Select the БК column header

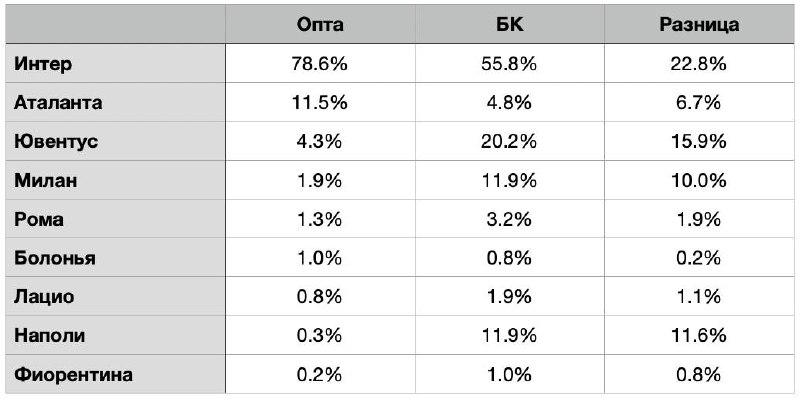pos(509,24)
